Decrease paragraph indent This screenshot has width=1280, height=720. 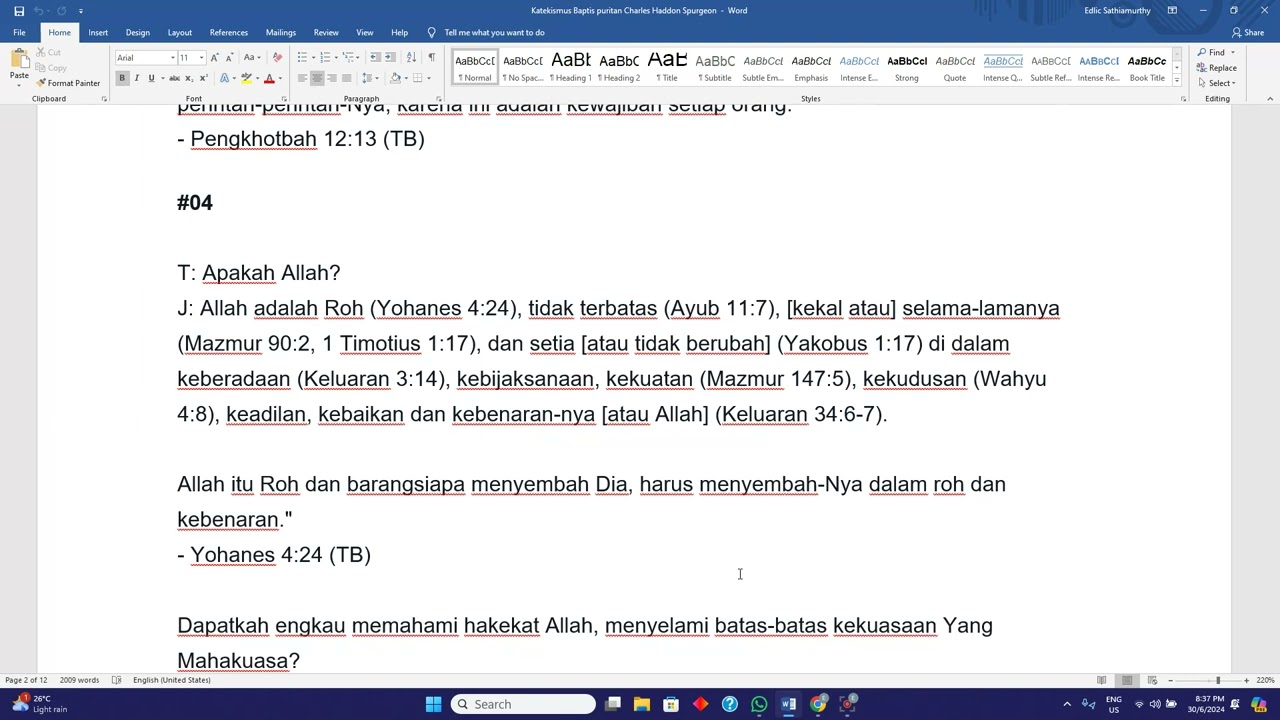click(375, 57)
